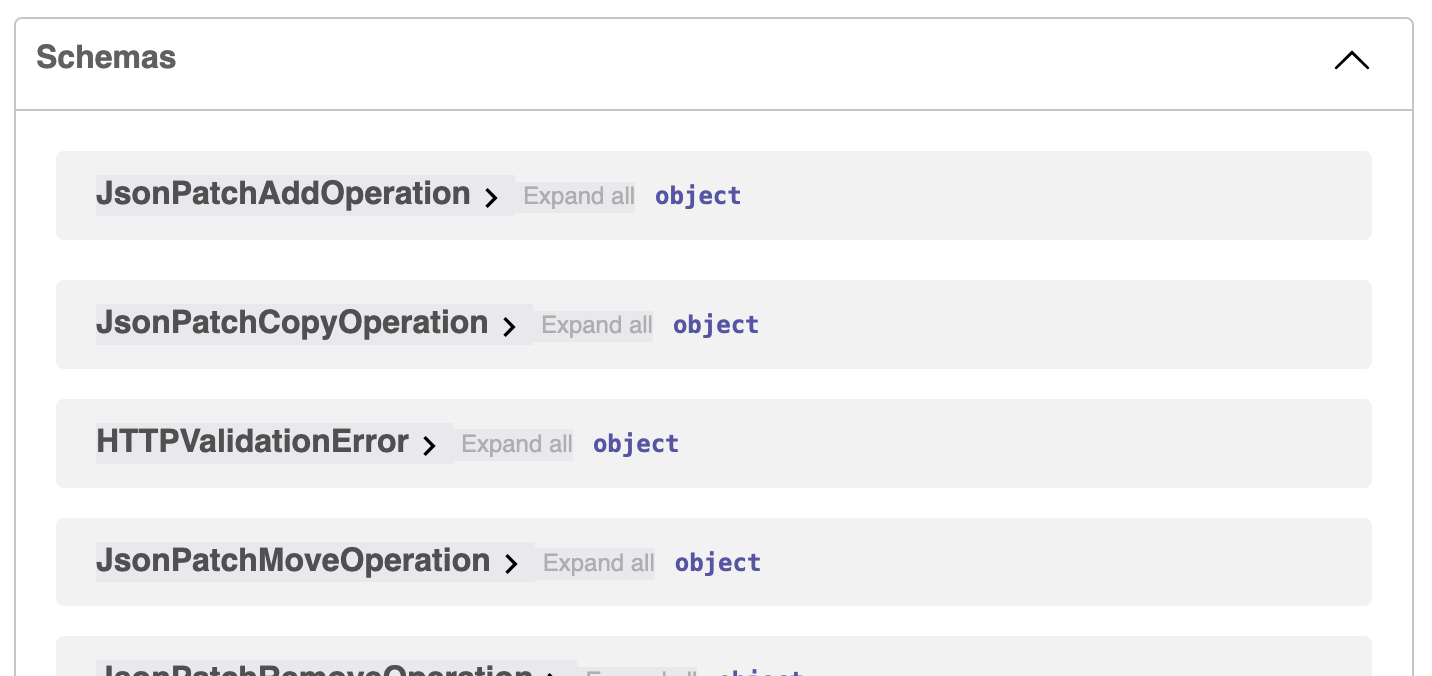This screenshot has height=676, width=1432.
Task: Click the Schemas section heading
Action: point(106,58)
